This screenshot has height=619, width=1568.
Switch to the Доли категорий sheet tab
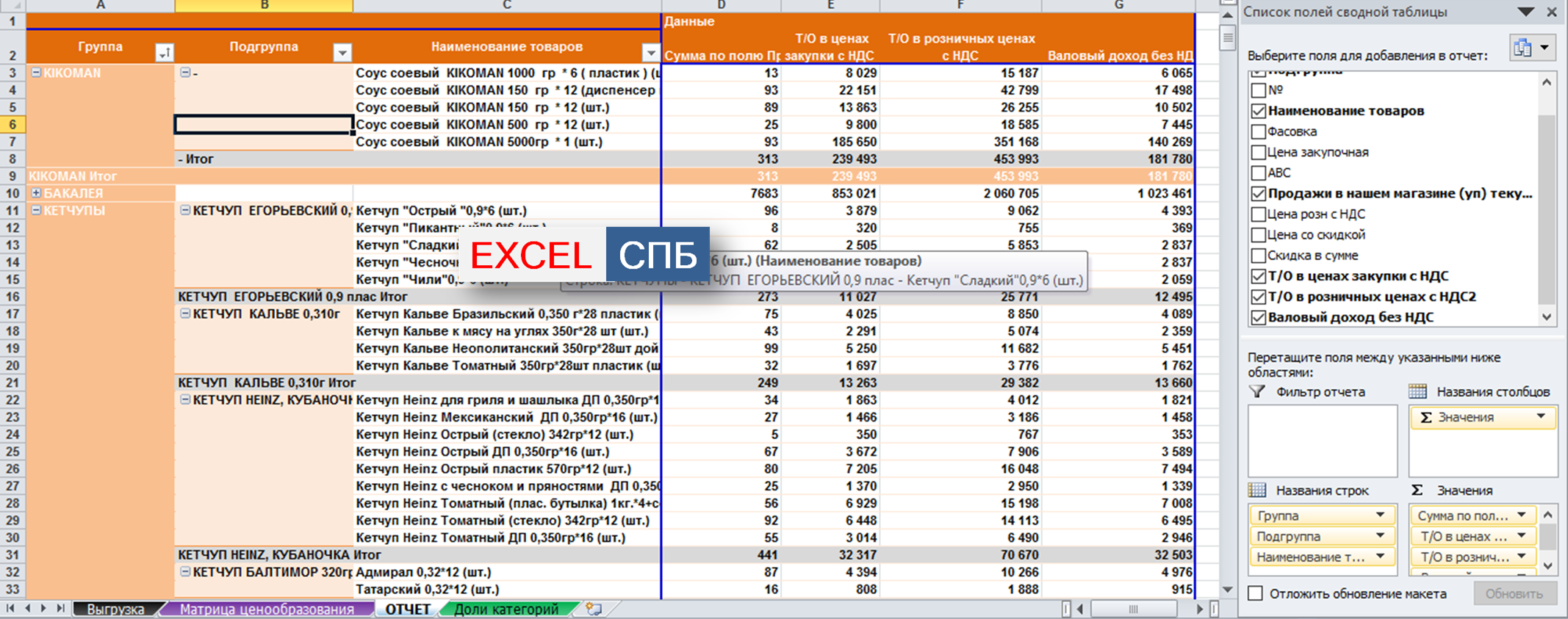[x=506, y=609]
